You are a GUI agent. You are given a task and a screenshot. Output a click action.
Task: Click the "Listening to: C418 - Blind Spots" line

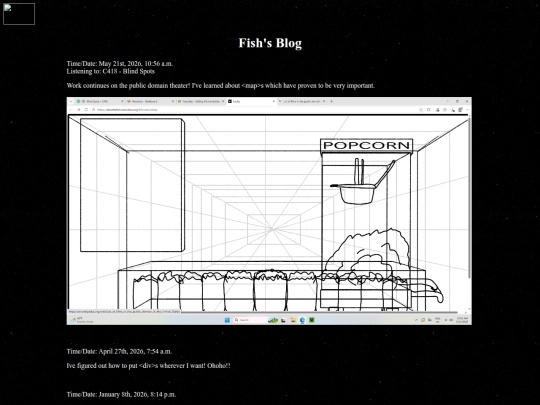click(111, 71)
